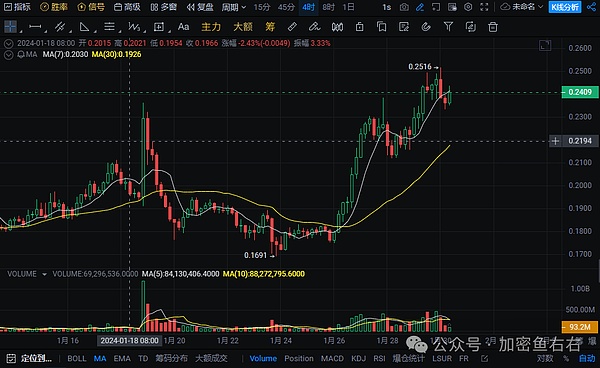This screenshot has width=600, height=368.
Task: Open the 指标 indicators menu
Action: point(17,7)
